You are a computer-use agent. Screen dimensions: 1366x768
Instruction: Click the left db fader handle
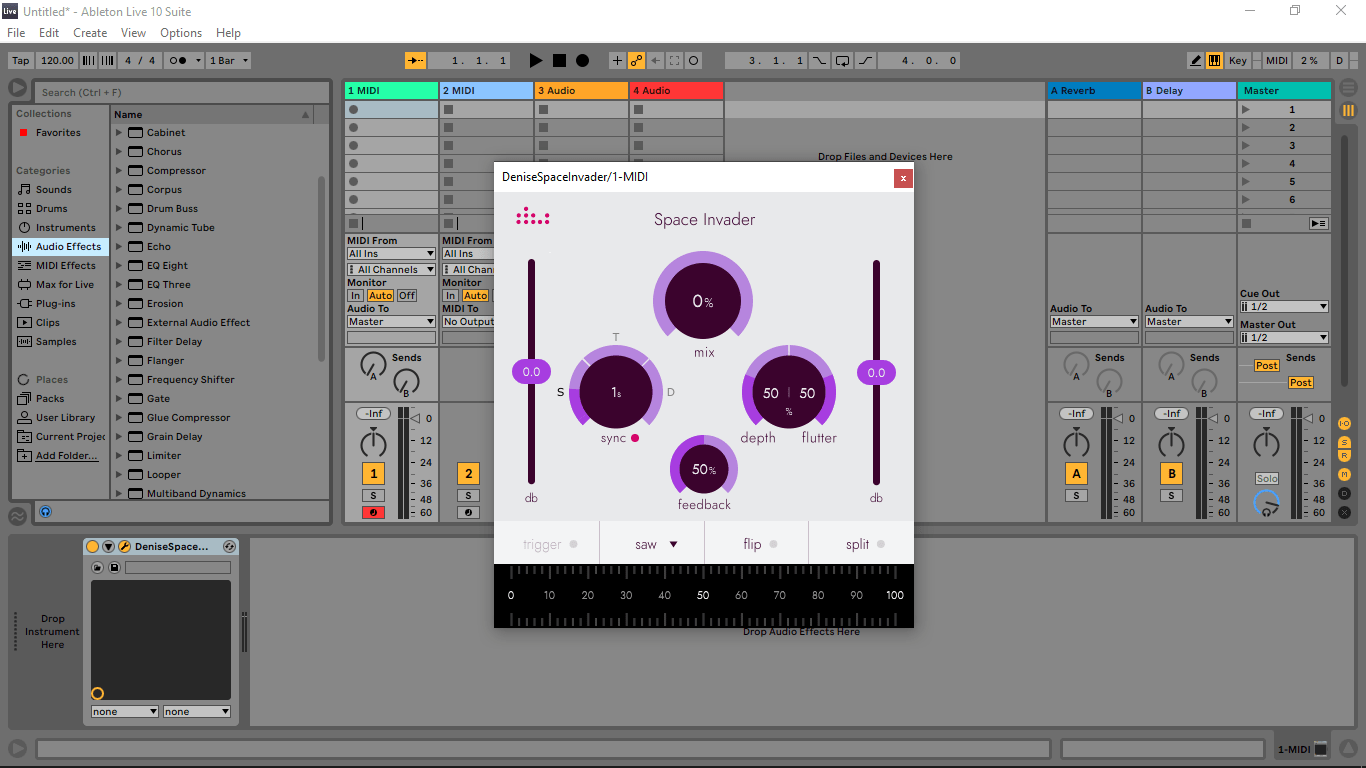click(531, 372)
